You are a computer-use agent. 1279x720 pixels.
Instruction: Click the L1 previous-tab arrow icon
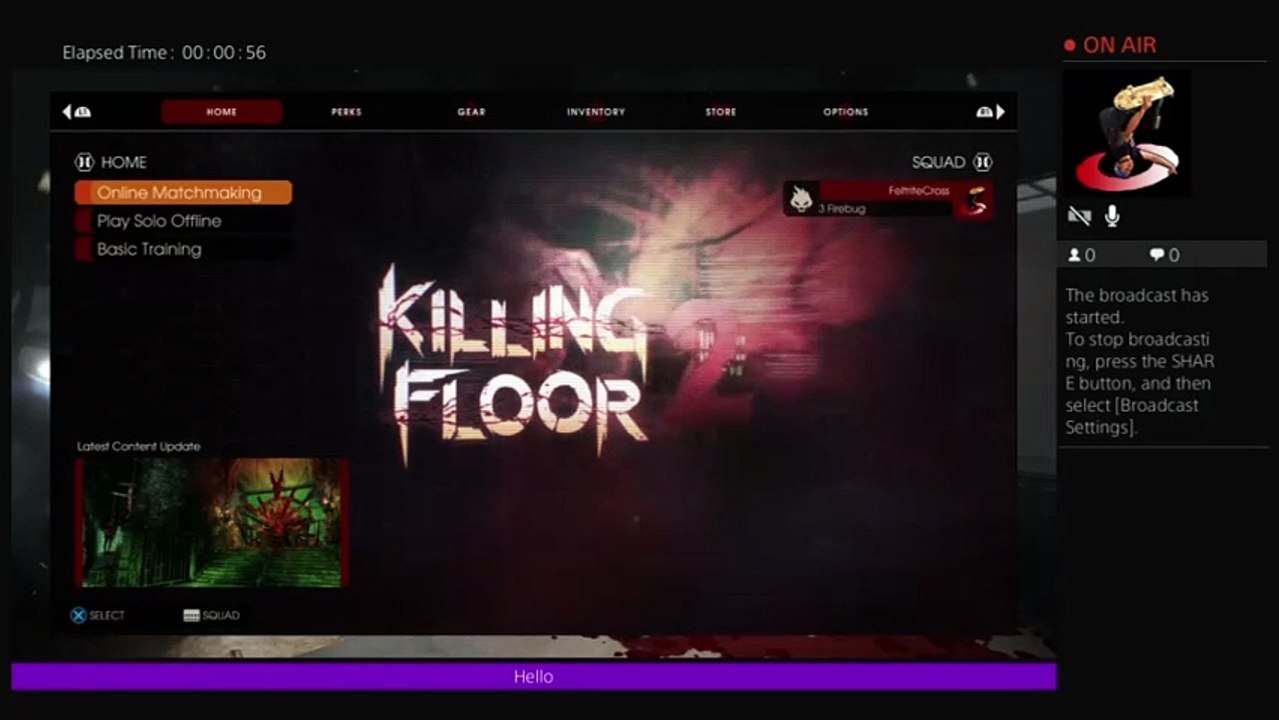76,112
